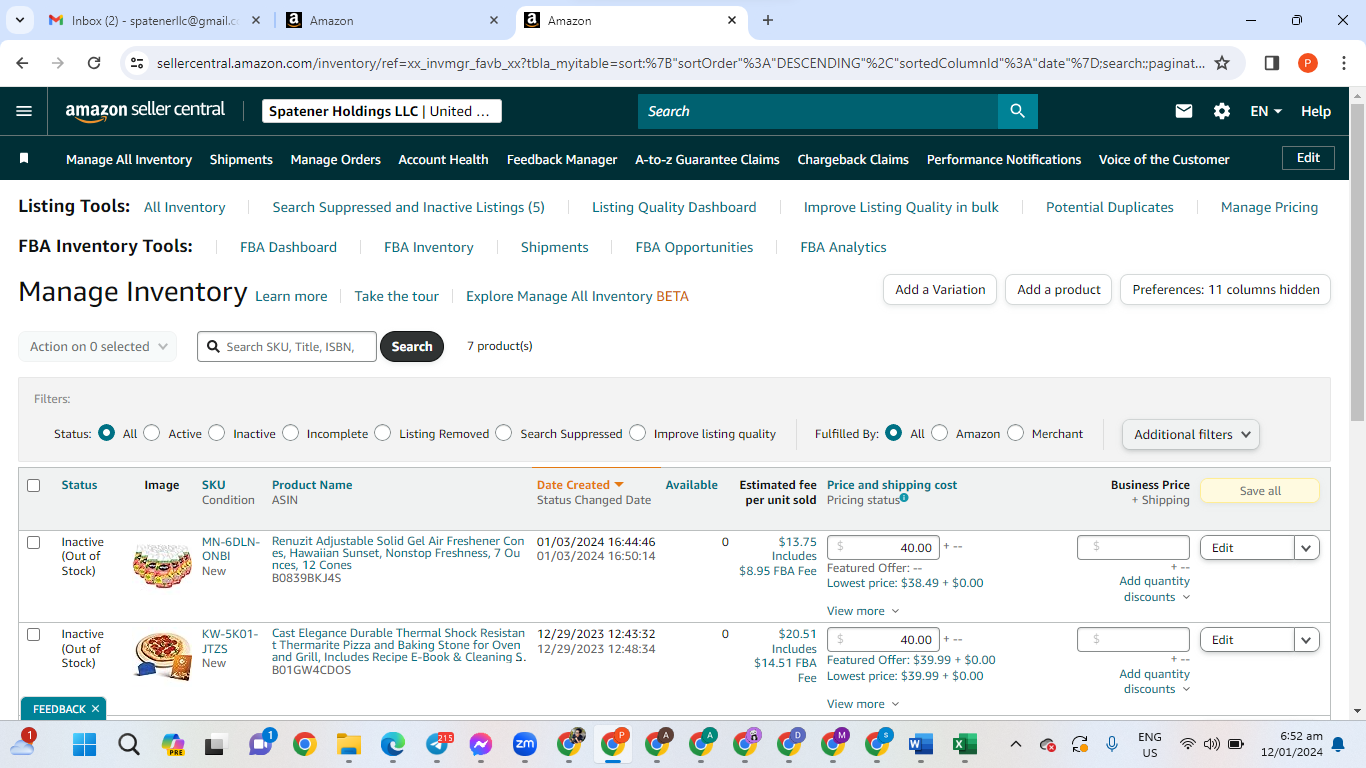Viewport: 1366px width, 768px height.
Task: Reload the page with the refresh icon
Action: point(94,63)
